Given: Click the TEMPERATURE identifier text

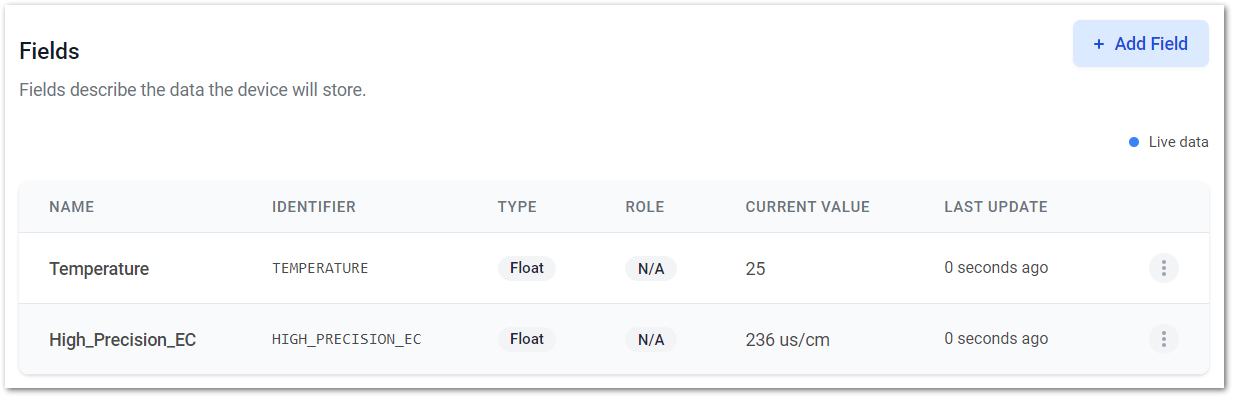Looking at the screenshot, I should click(x=320, y=268).
